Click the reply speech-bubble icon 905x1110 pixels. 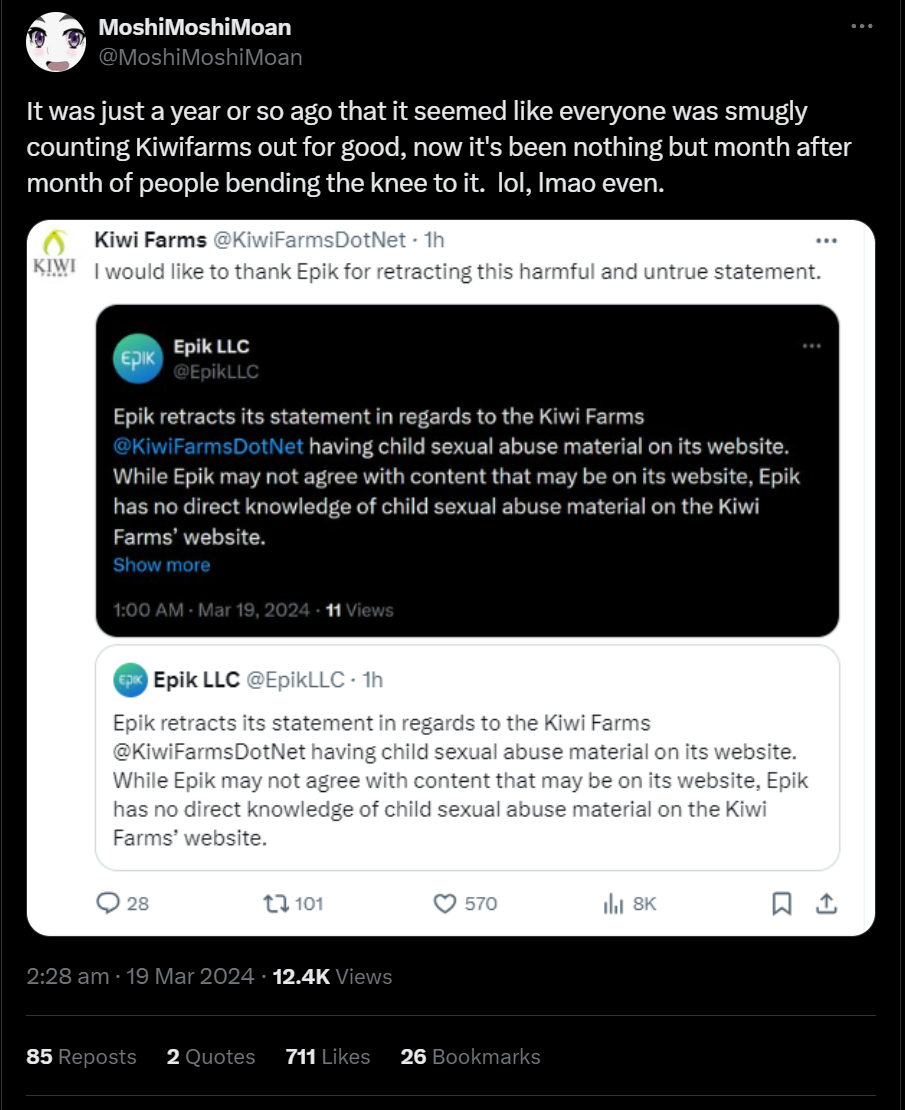pos(108,903)
